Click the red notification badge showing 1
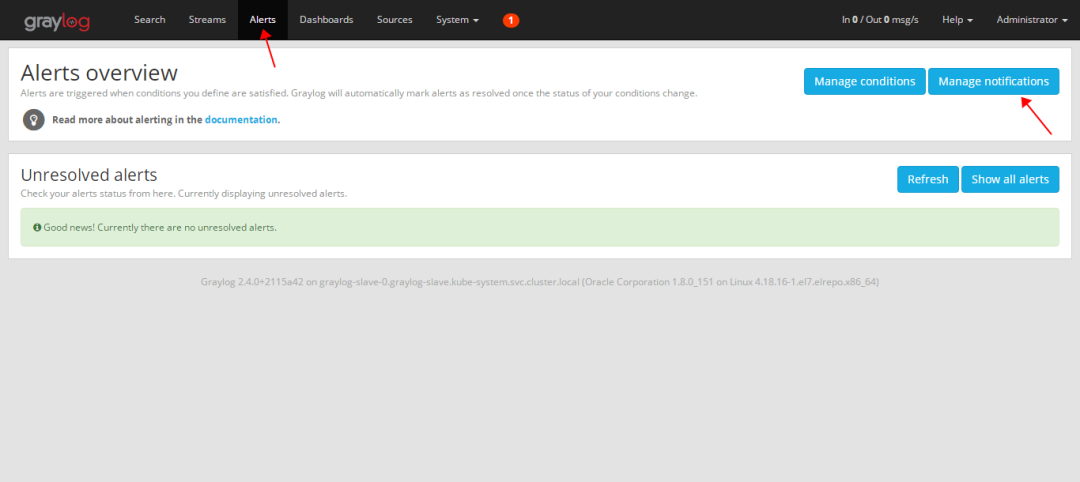1080x482 pixels. click(510, 21)
